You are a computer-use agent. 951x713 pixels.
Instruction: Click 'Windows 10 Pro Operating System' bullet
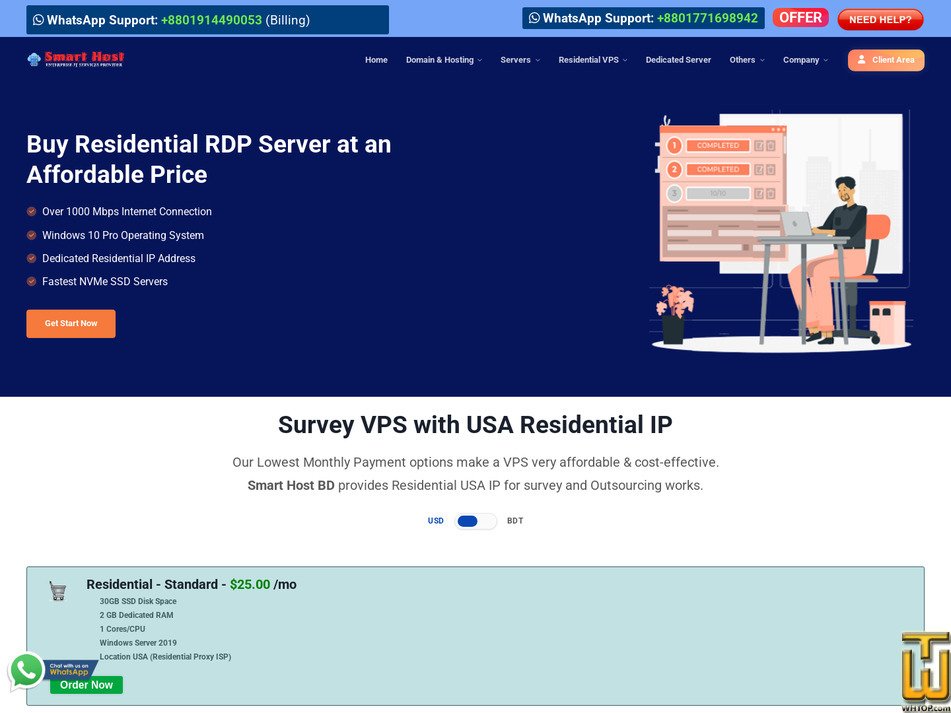123,235
